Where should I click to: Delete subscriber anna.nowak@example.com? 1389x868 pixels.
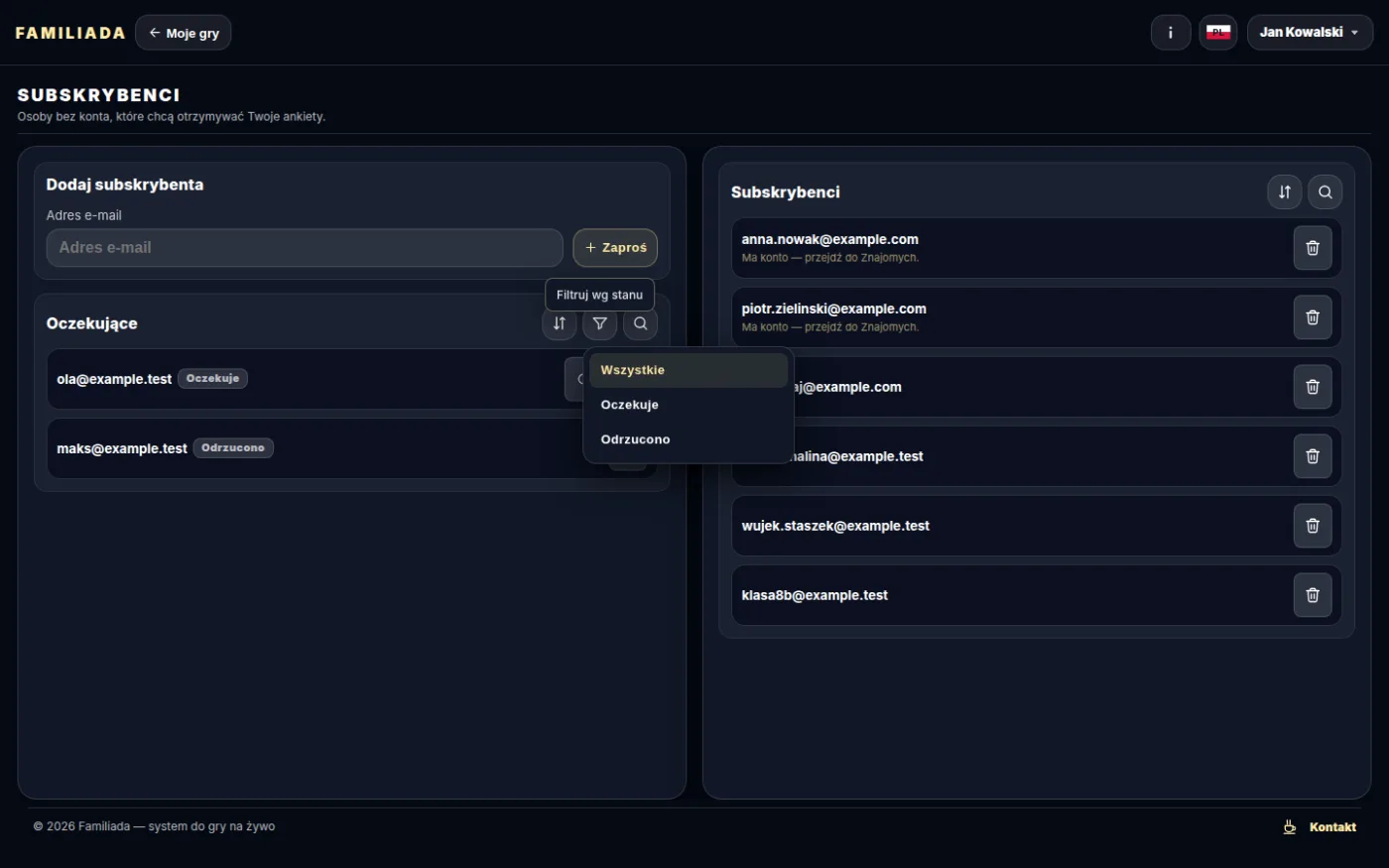pos(1313,248)
